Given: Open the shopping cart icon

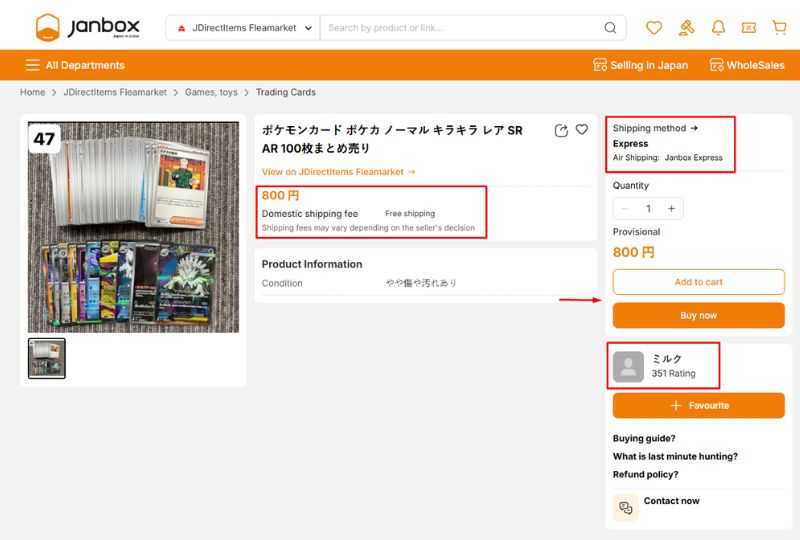Looking at the screenshot, I should 779,27.
